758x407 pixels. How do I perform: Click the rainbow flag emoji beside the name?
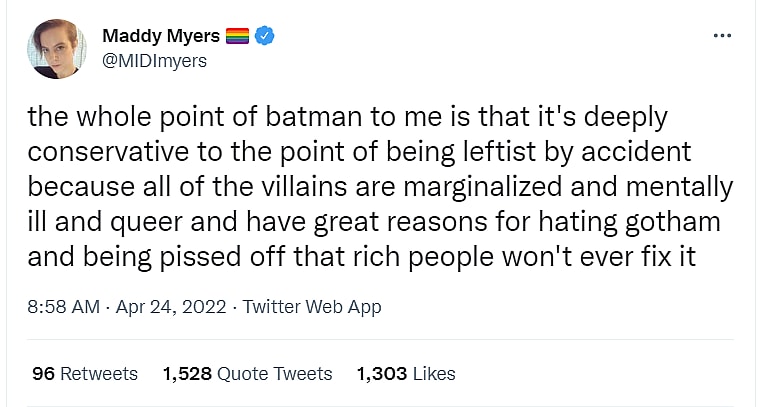point(237,37)
